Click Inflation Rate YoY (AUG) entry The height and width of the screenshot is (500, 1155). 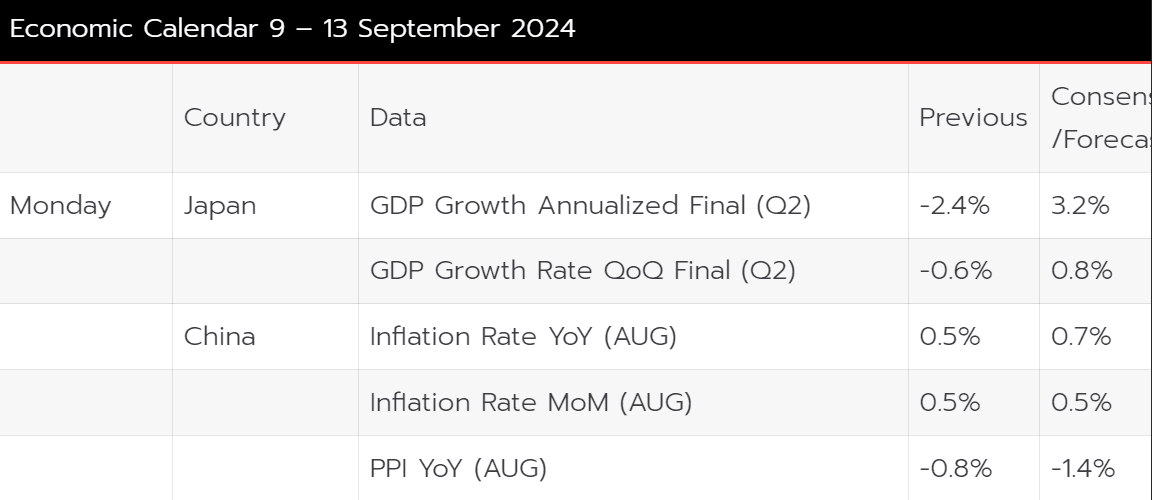[x=523, y=337]
